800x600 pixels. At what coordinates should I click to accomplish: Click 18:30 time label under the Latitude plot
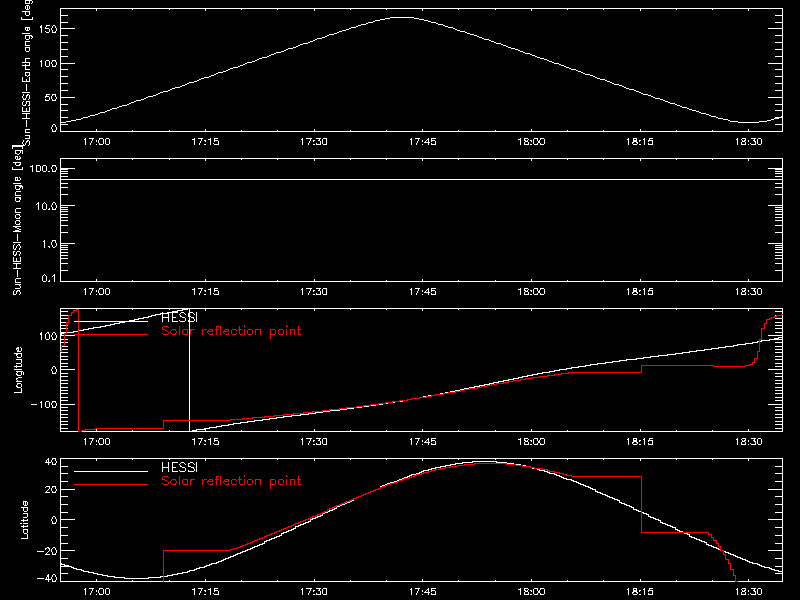point(748,592)
